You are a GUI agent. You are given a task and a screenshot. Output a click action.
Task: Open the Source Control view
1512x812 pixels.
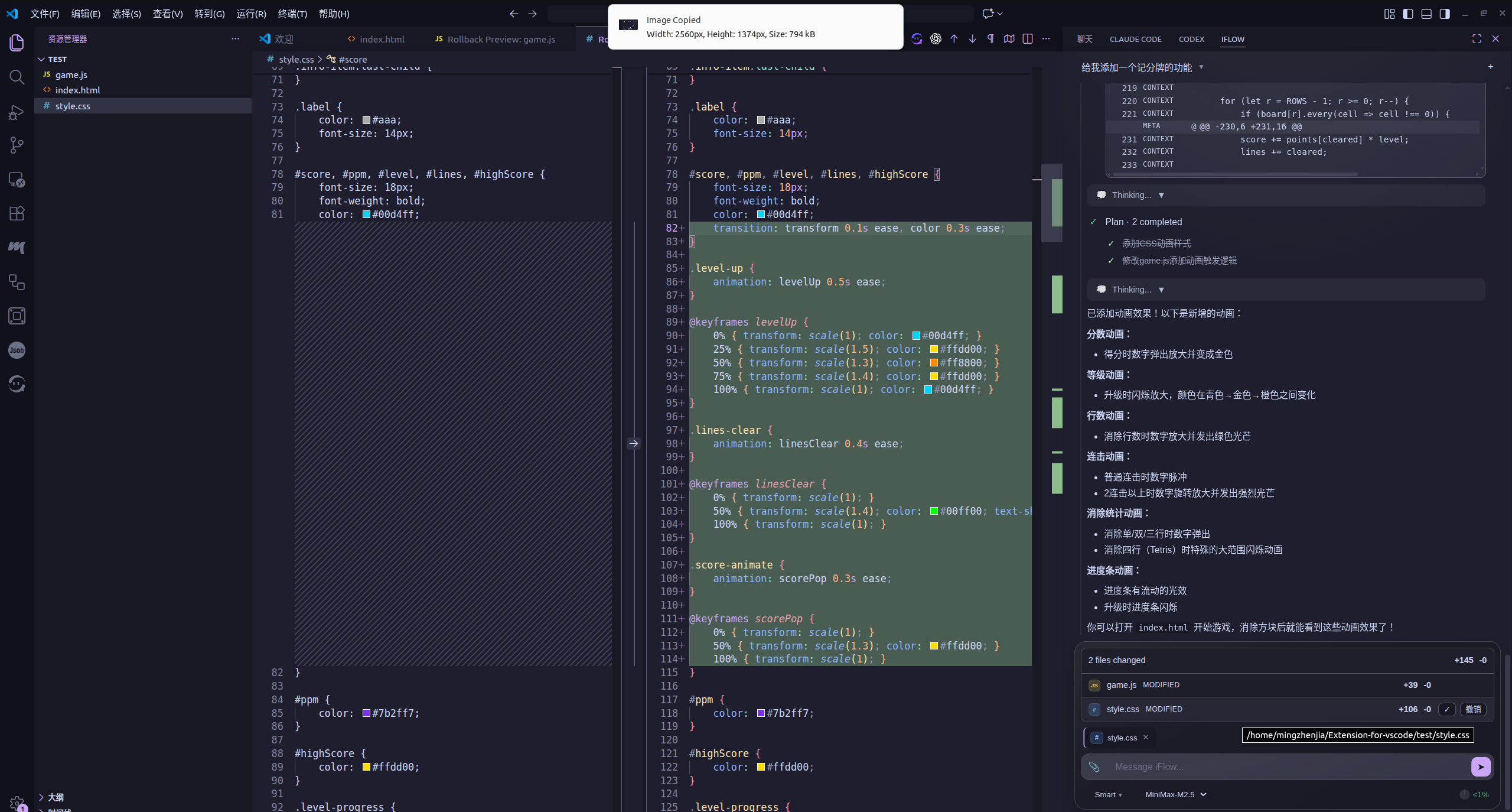(x=16, y=145)
